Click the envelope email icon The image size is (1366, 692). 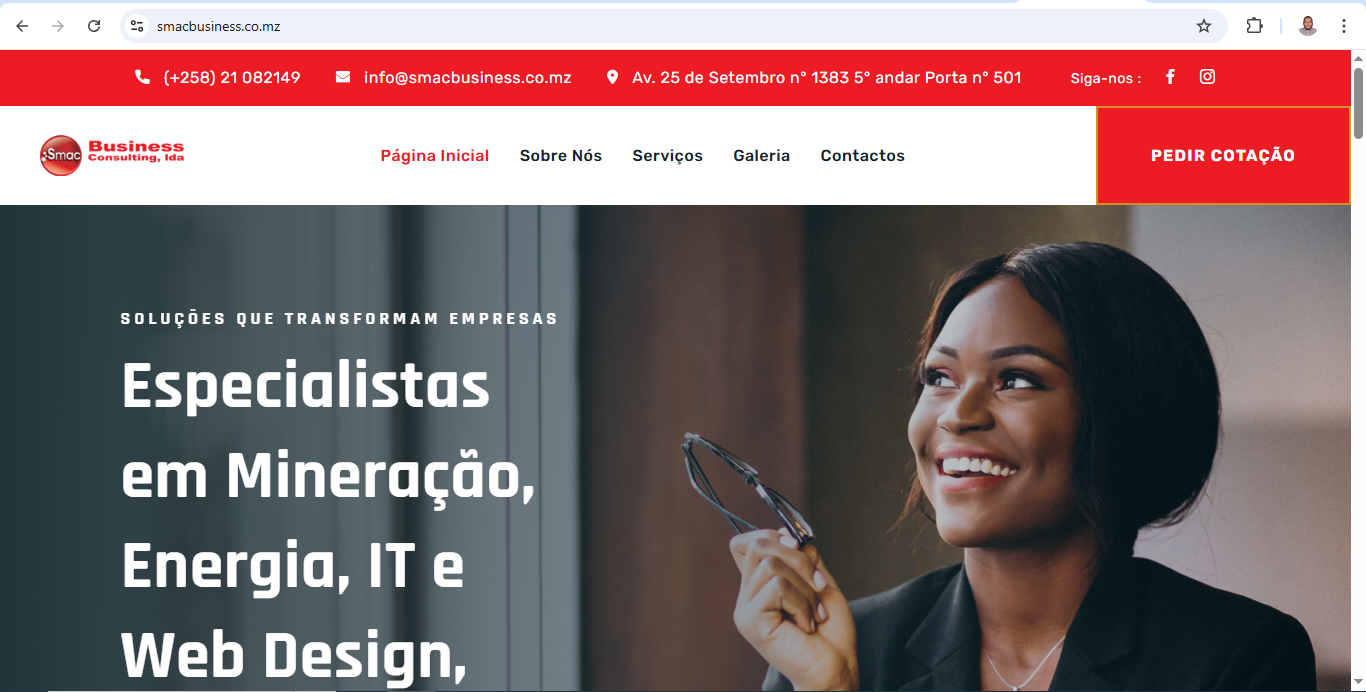(343, 77)
